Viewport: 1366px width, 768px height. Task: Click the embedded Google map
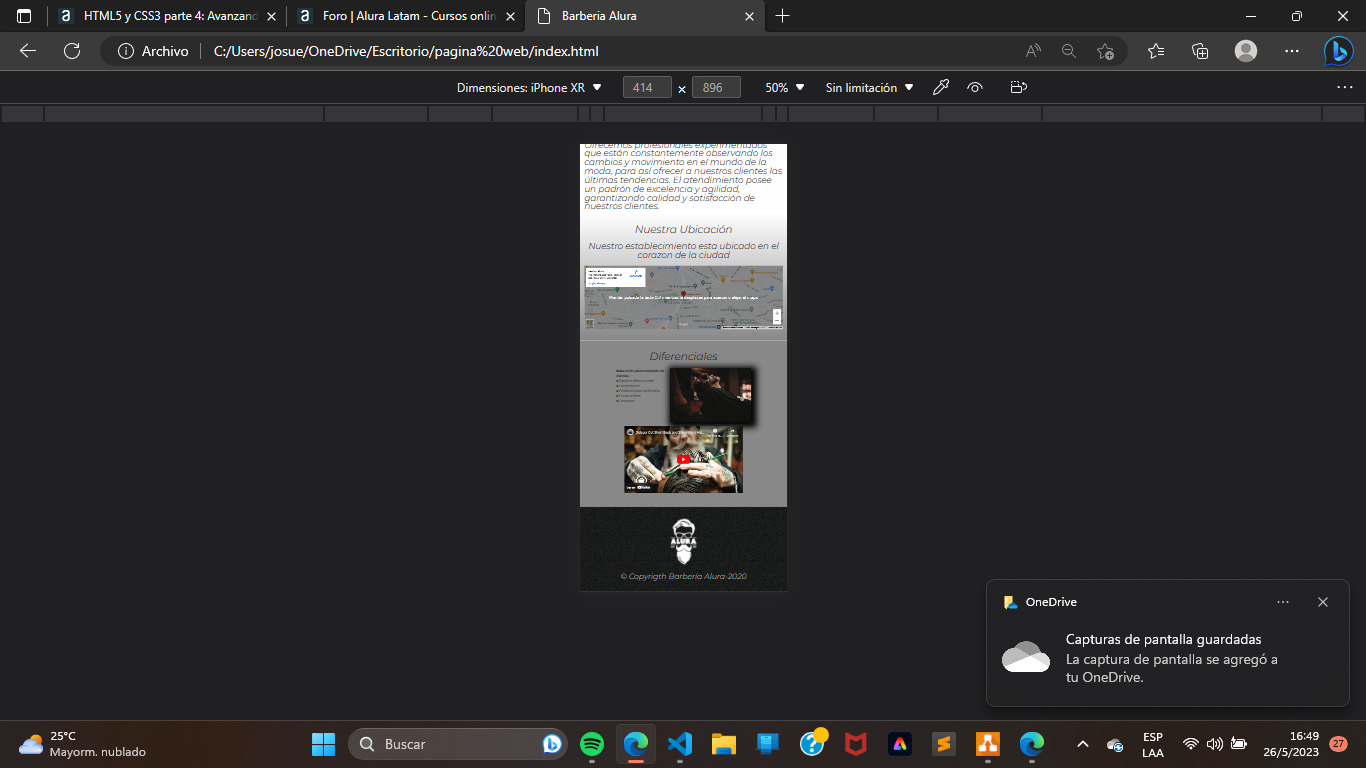683,298
